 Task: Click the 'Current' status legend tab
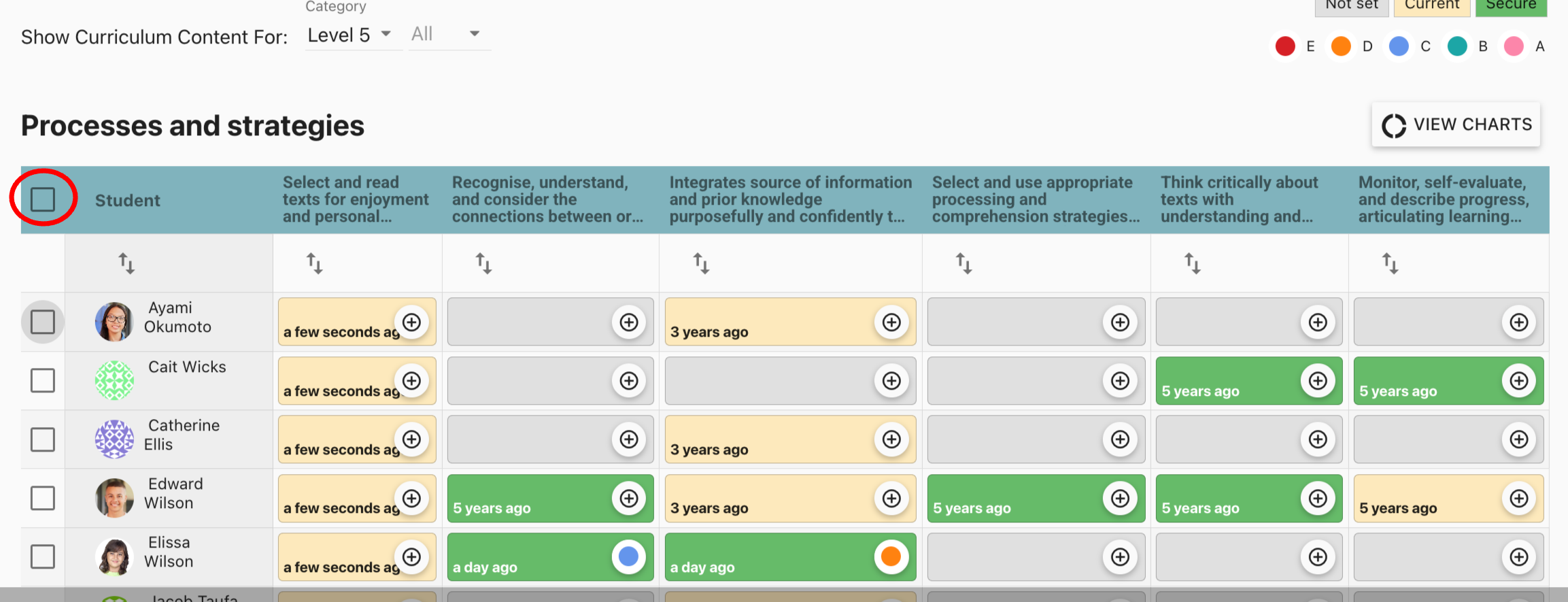click(x=1431, y=5)
